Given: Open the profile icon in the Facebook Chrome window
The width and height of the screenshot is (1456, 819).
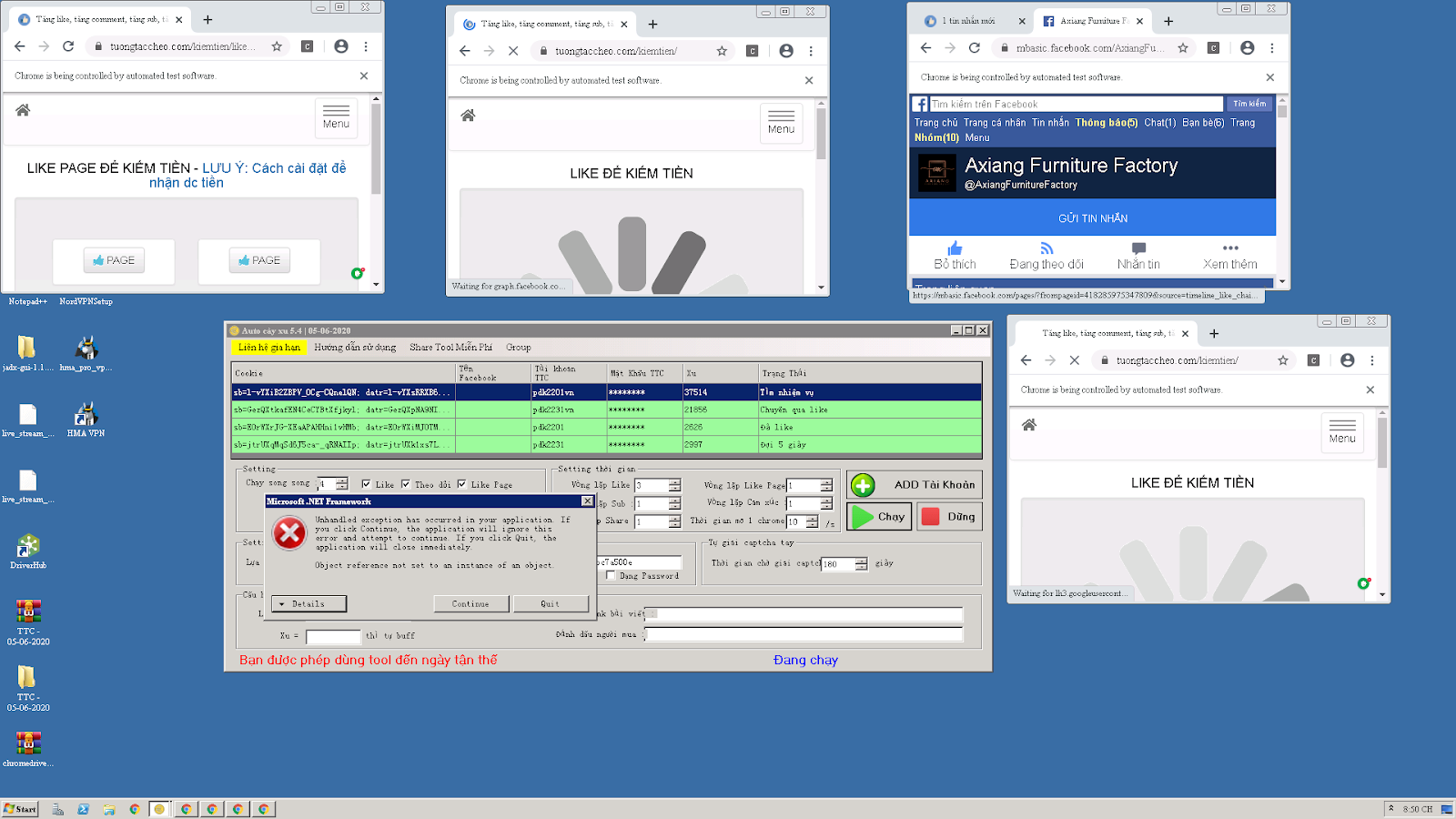Looking at the screenshot, I should [1248, 47].
